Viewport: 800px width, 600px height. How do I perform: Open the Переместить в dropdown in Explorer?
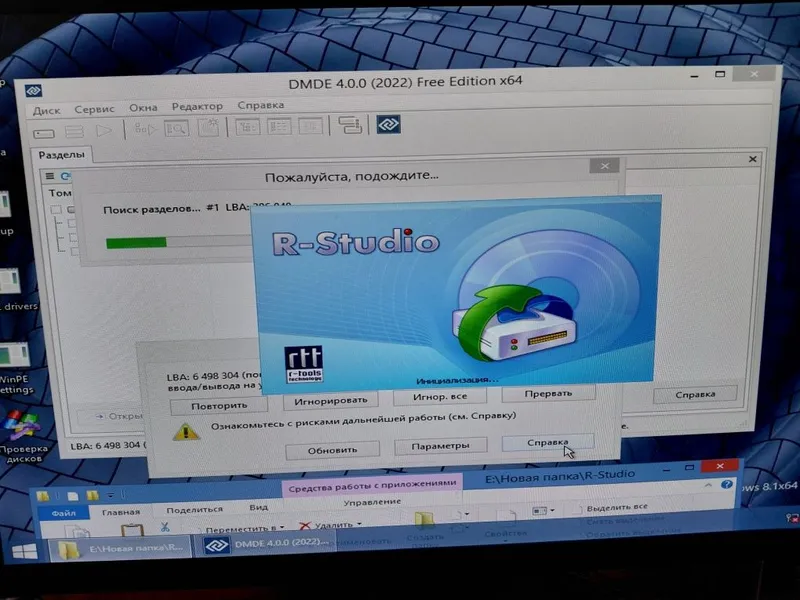(244, 528)
